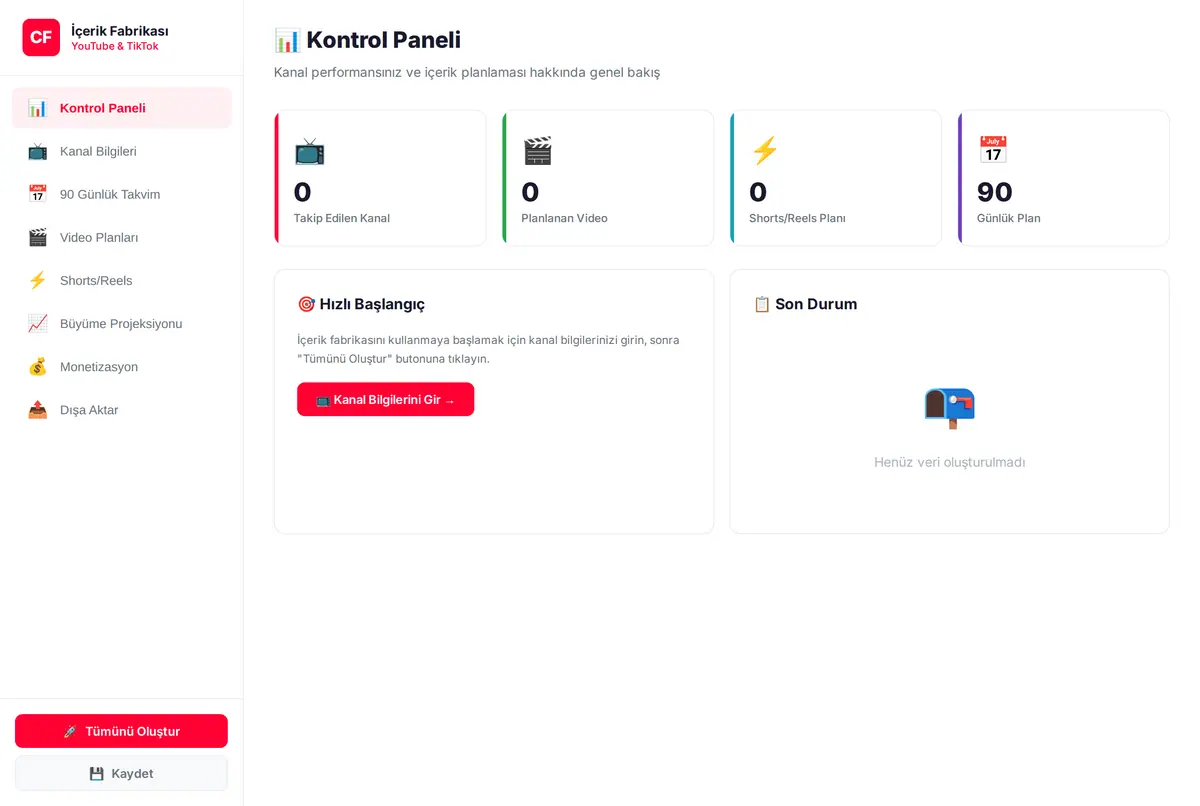Click the TV icon beside Kanal Bilgileri
Viewport: 1200px width, 806px height.
(37, 151)
